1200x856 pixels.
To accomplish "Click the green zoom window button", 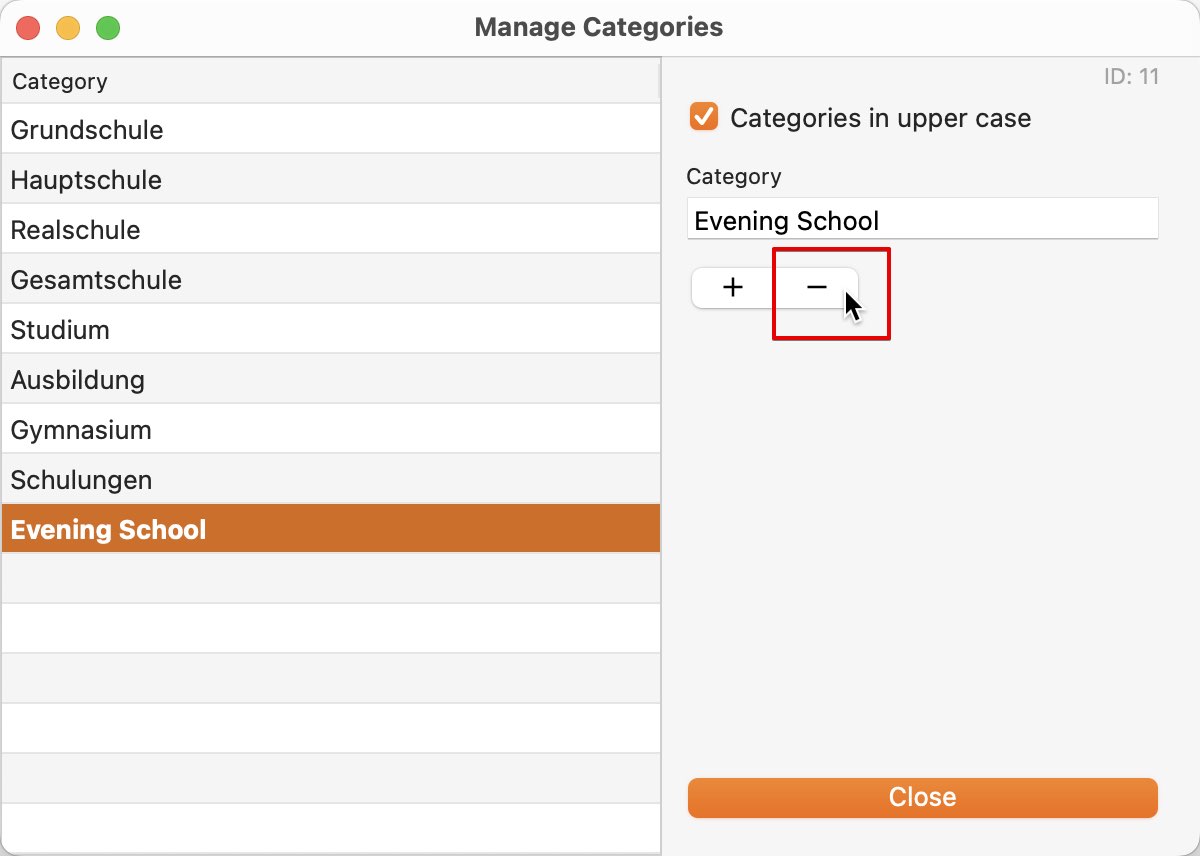I will [x=108, y=28].
